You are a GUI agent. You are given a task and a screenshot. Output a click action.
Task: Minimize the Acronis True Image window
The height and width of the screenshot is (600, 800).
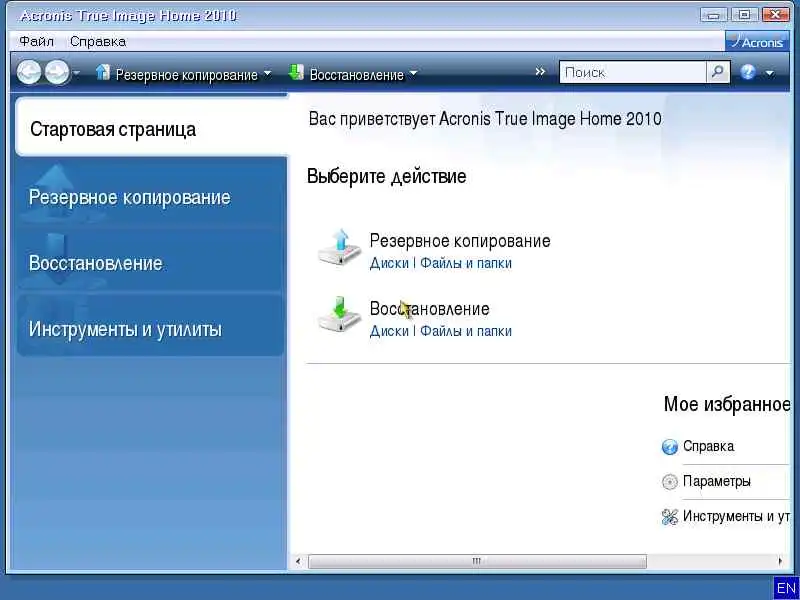pos(713,15)
